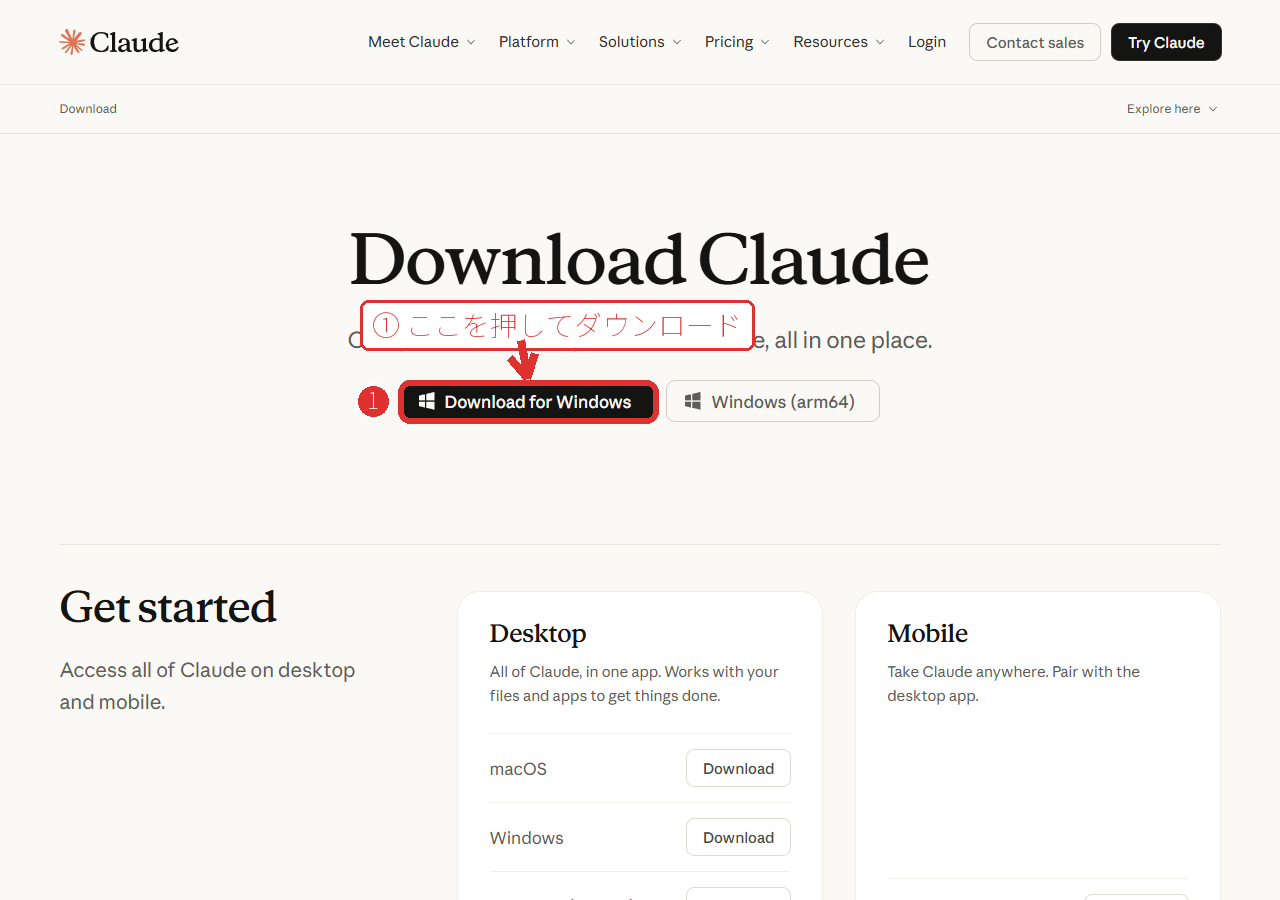Expand the Solutions navigation menu
1280x900 pixels.
coord(640,42)
